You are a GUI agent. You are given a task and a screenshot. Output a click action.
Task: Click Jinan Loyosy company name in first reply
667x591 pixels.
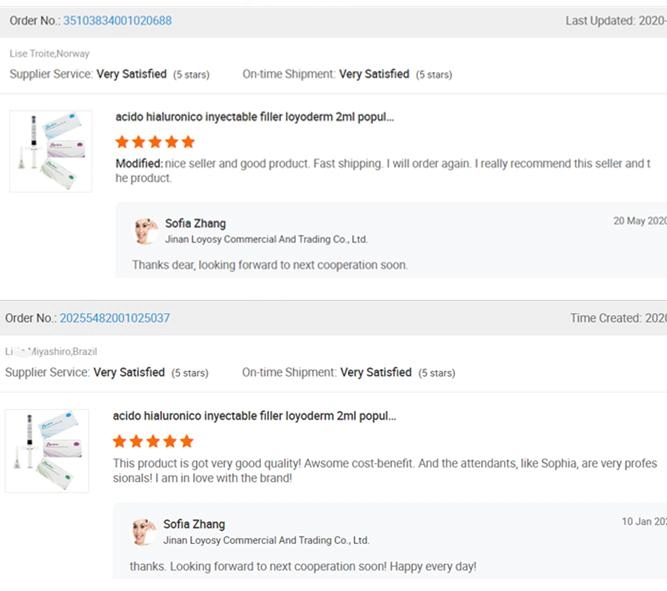(x=266, y=240)
